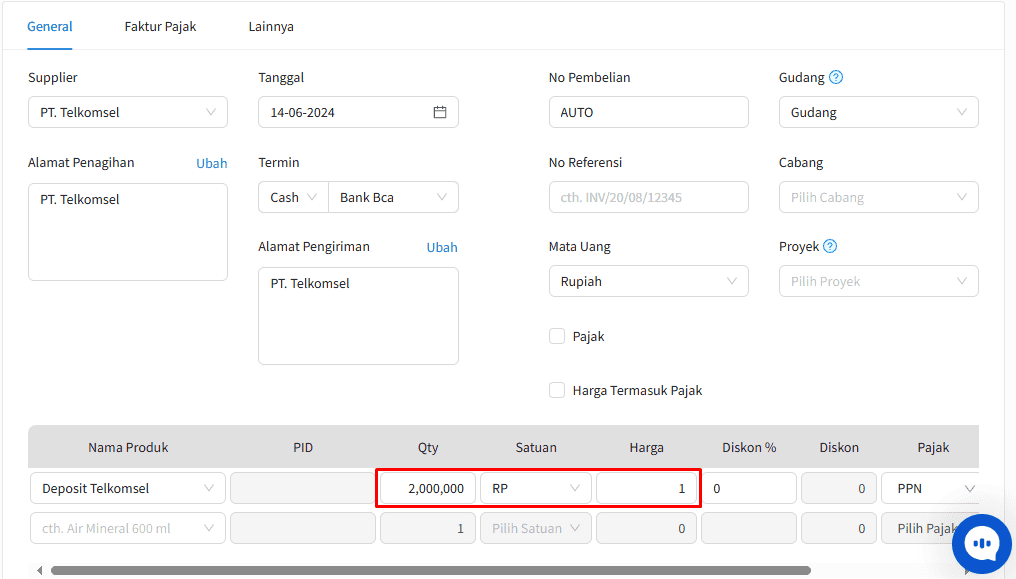The height and width of the screenshot is (579, 1016).
Task: Open the Supplier dropdown PT. Telkomsel
Action: 128,112
